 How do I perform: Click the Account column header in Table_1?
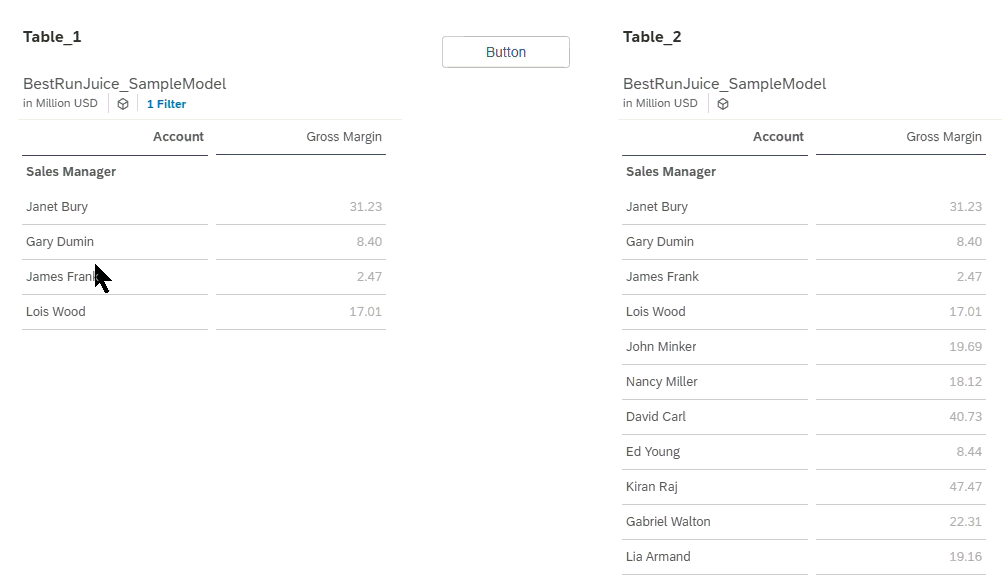[x=178, y=136]
